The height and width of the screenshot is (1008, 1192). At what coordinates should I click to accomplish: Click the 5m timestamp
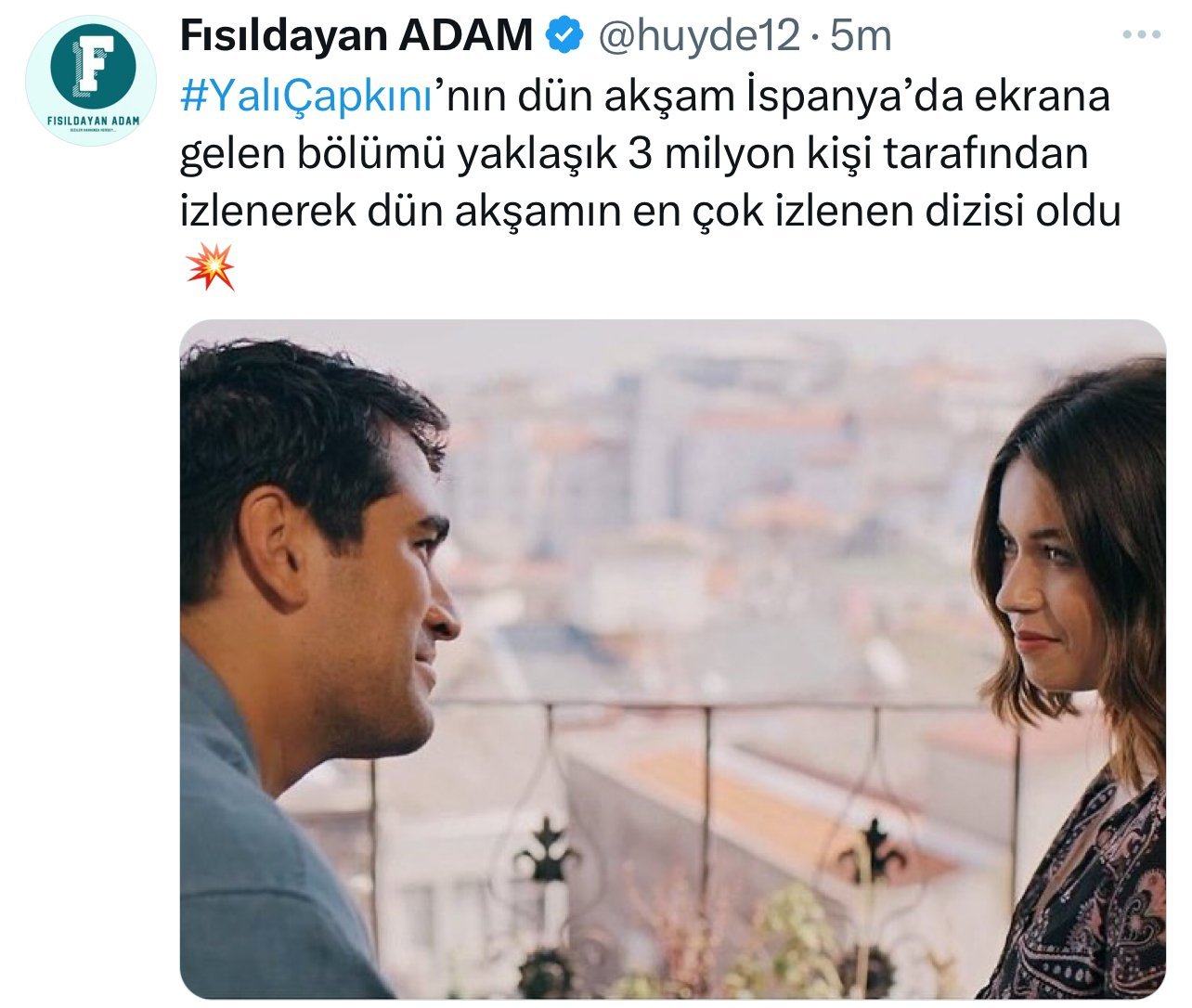point(860,36)
